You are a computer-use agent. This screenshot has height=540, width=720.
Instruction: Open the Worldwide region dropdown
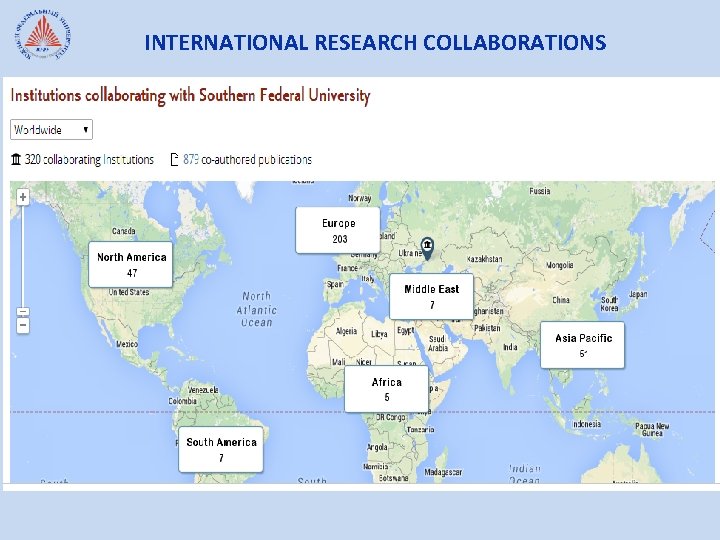tap(51, 129)
